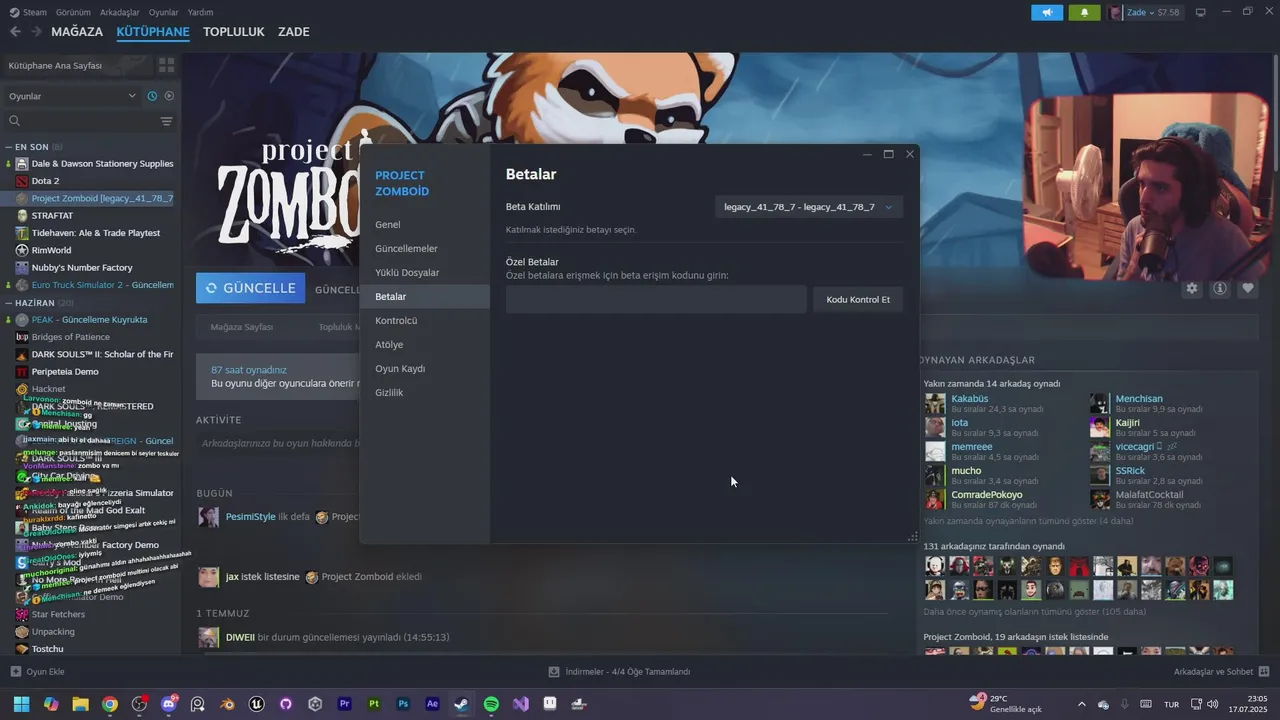Select Euro Truck Simulator 2 entry
The height and width of the screenshot is (720, 1280).
[x=94, y=285]
